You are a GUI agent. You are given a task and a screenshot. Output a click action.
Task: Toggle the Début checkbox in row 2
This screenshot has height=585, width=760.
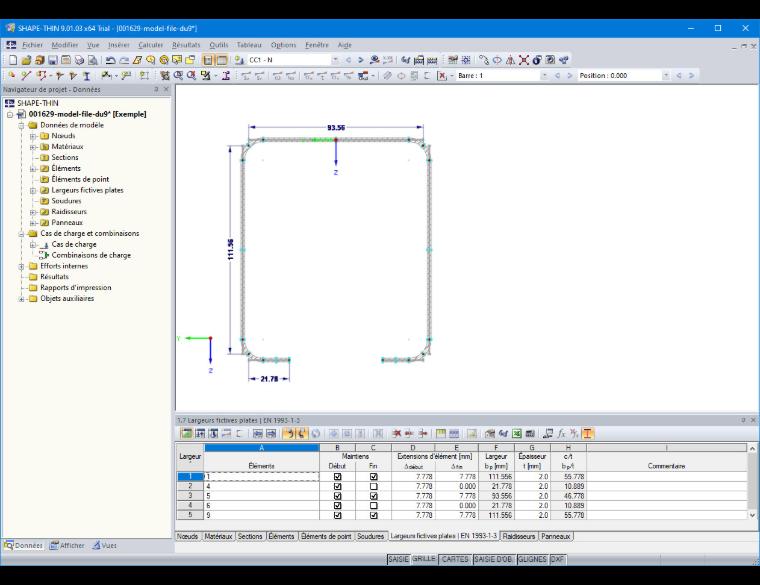coord(337,486)
